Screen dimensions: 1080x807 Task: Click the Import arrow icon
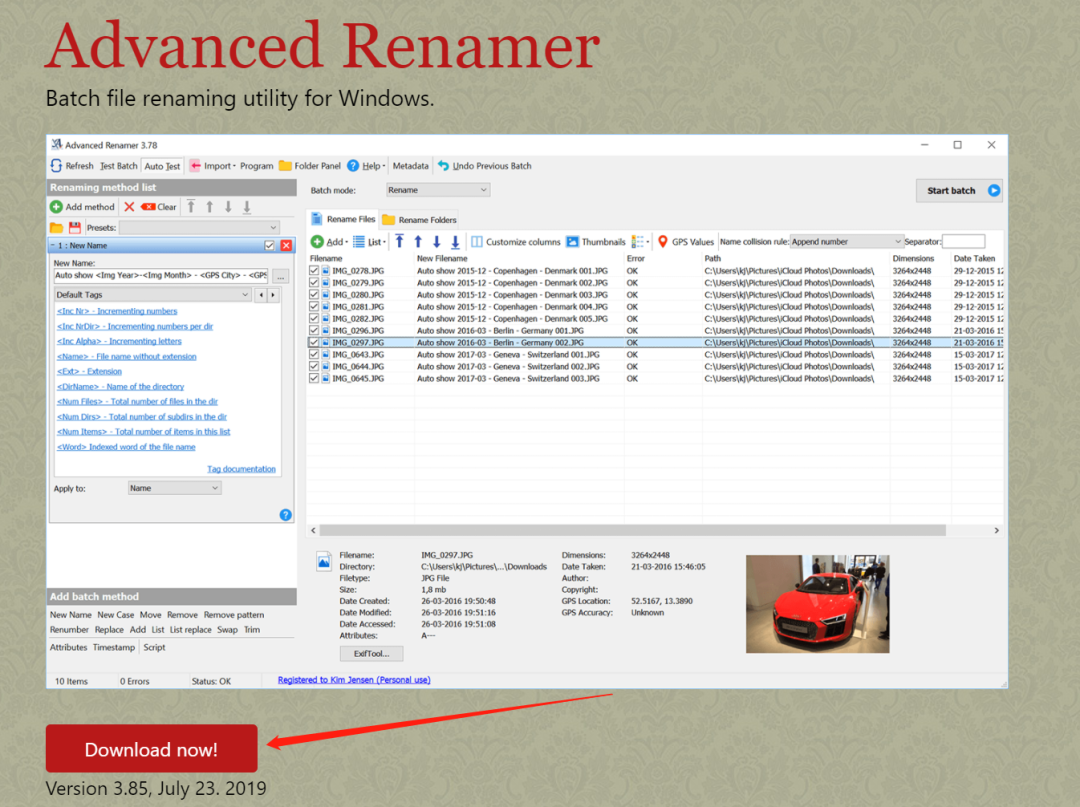pos(196,166)
